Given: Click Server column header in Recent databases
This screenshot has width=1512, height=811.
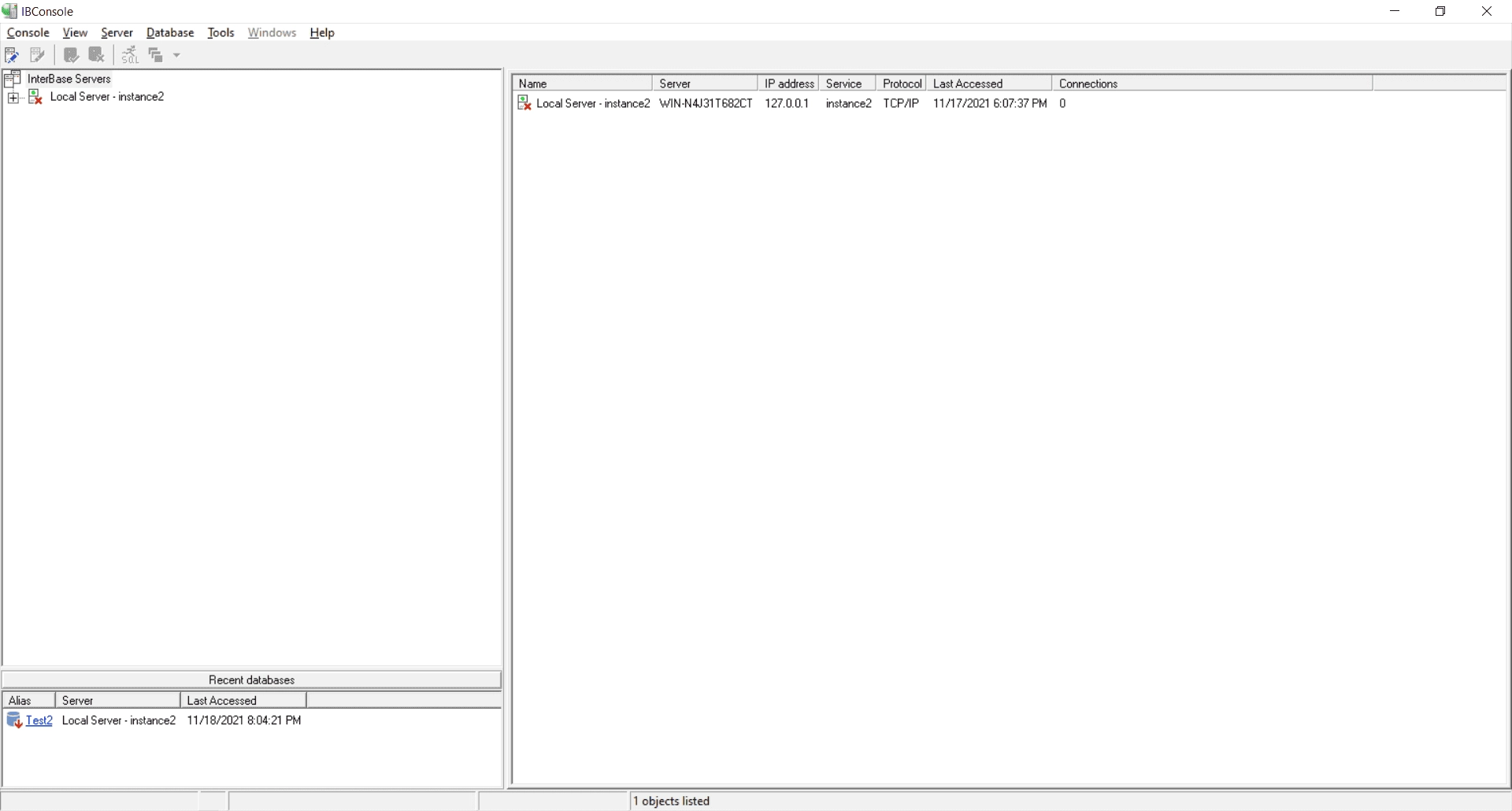Looking at the screenshot, I should (118, 701).
